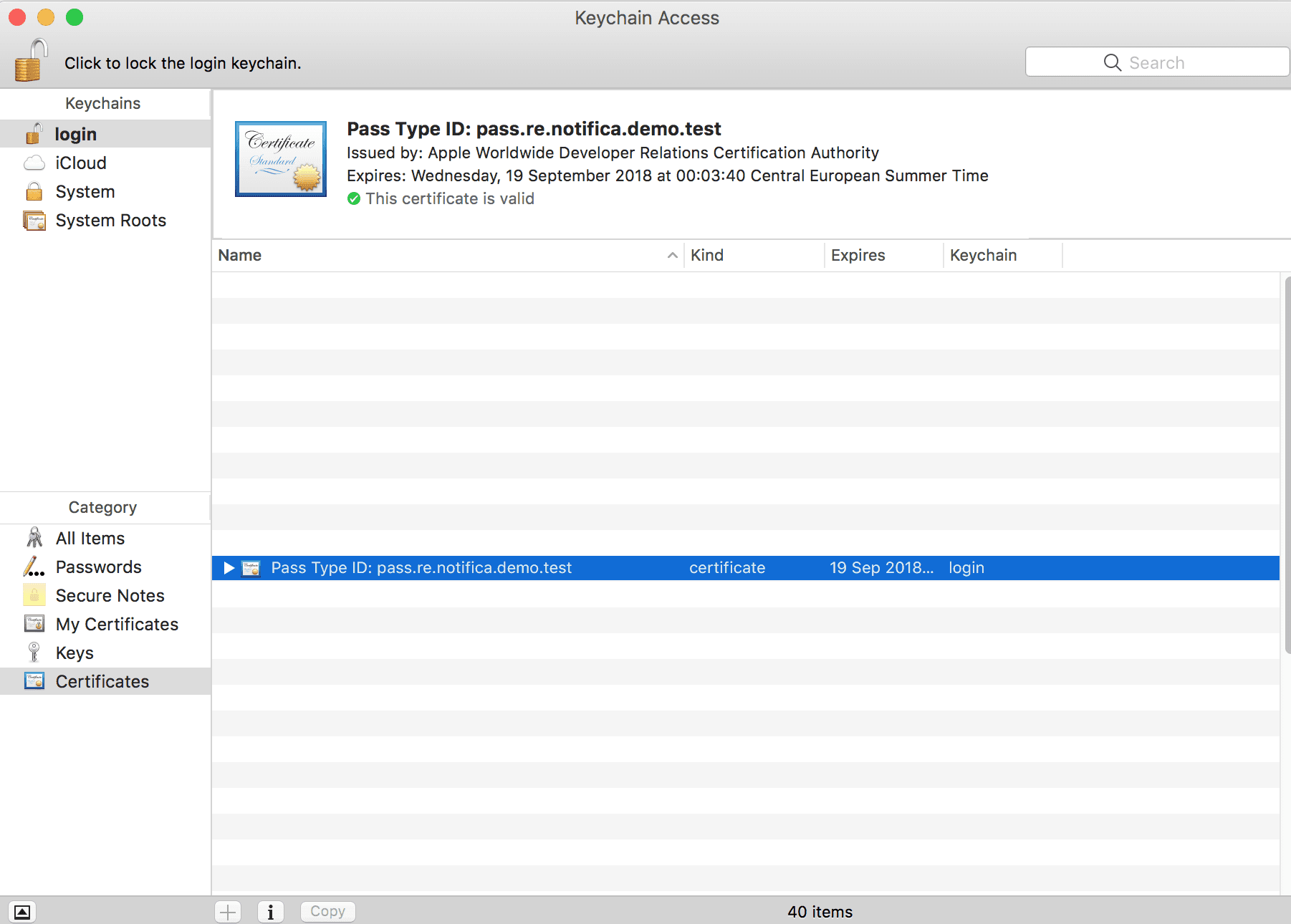Select the Pass Type ID: pass.re.notifica.demo.test row name
The image size is (1291, 924).
coord(421,568)
